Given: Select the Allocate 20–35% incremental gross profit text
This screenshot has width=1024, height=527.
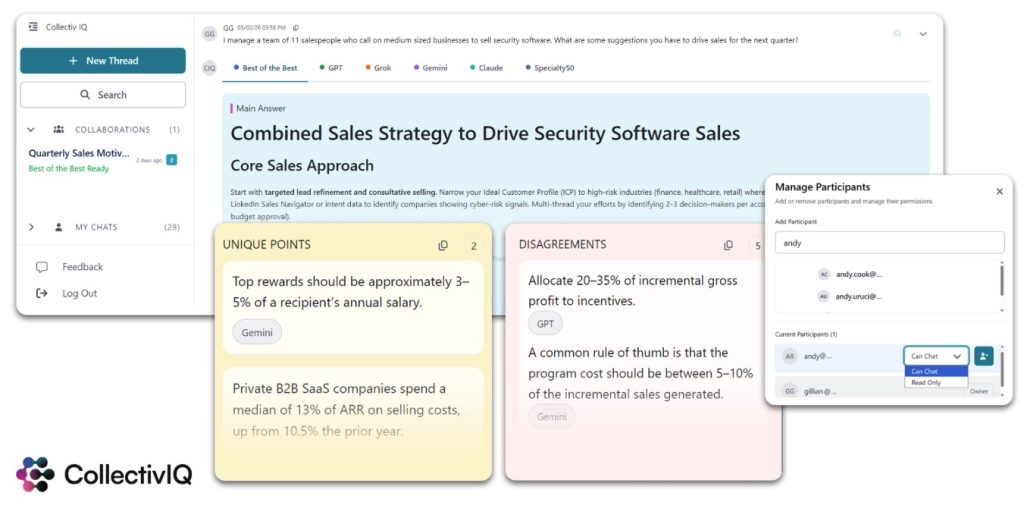Looking at the screenshot, I should (633, 291).
